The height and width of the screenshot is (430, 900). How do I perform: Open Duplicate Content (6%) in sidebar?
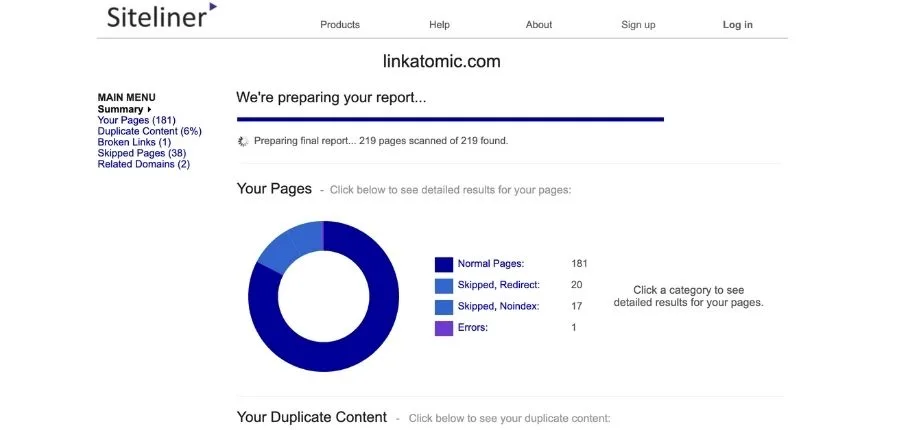click(149, 131)
